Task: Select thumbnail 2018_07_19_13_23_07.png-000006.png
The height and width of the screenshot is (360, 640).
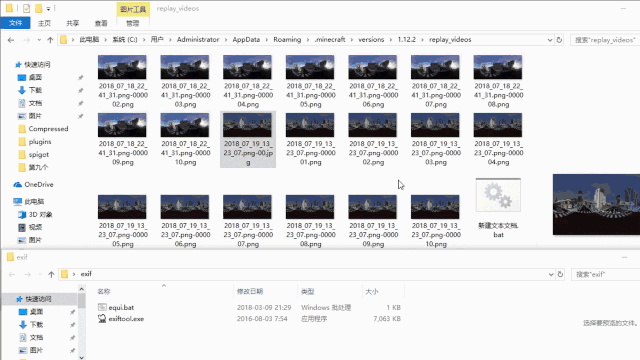Action: (x=185, y=207)
